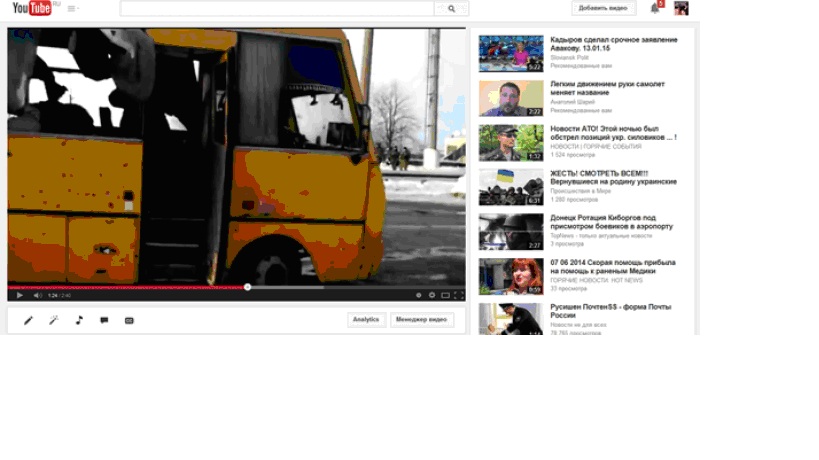This screenshot has width=819, height=460.
Task: Click the pencil edit info icon
Action: [x=28, y=320]
